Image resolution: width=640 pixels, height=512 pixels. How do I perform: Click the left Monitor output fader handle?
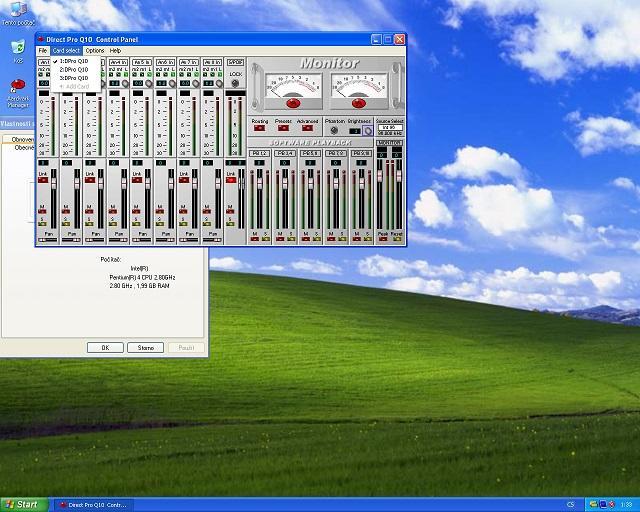click(x=380, y=176)
